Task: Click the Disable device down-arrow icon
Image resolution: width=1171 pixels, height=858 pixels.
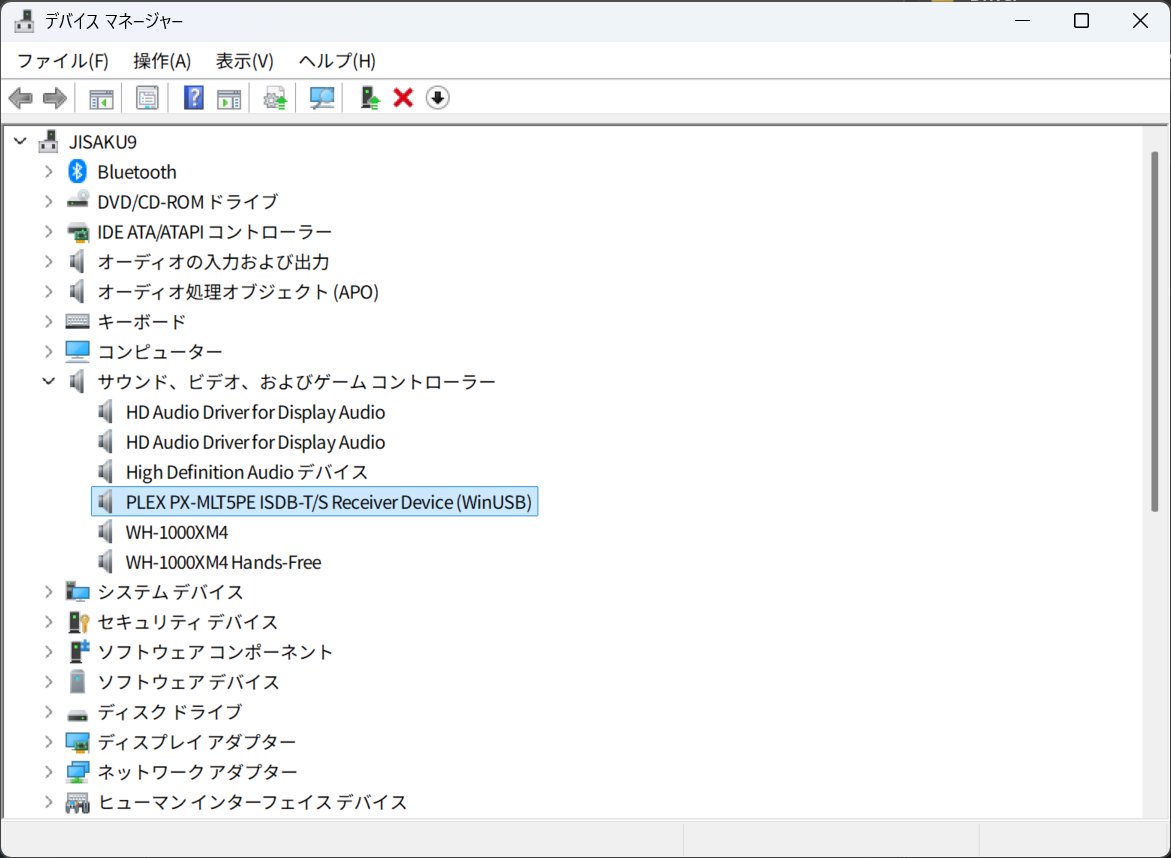Action: [x=438, y=98]
